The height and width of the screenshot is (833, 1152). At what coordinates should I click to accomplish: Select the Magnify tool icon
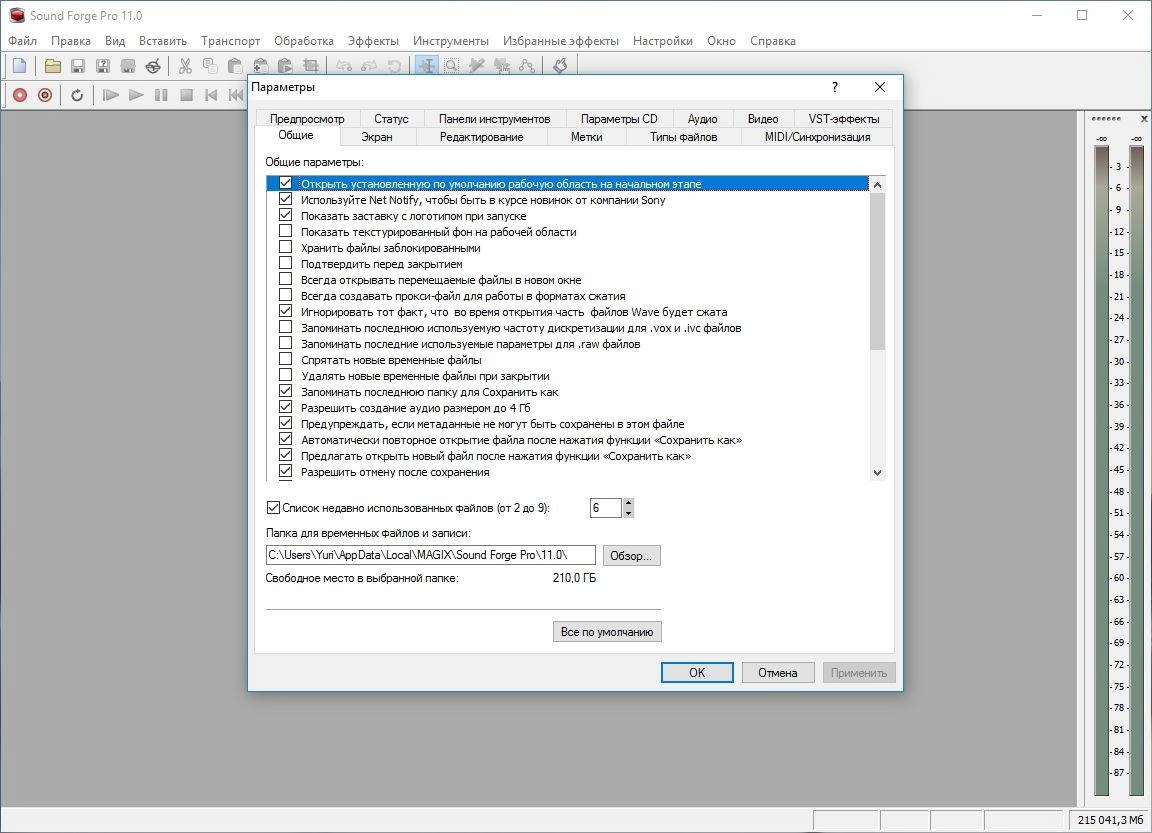pos(452,66)
